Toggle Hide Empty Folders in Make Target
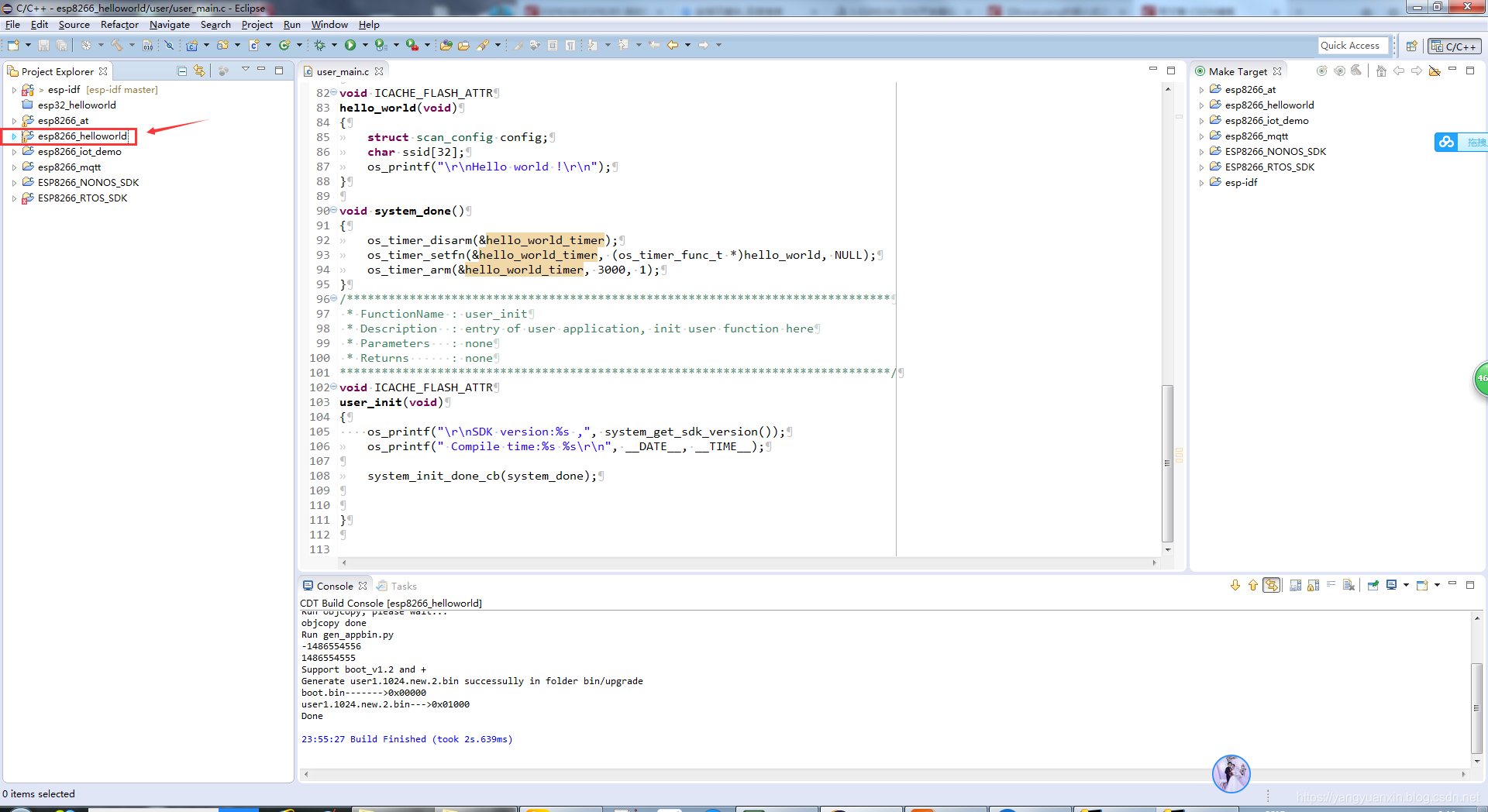 click(1435, 71)
